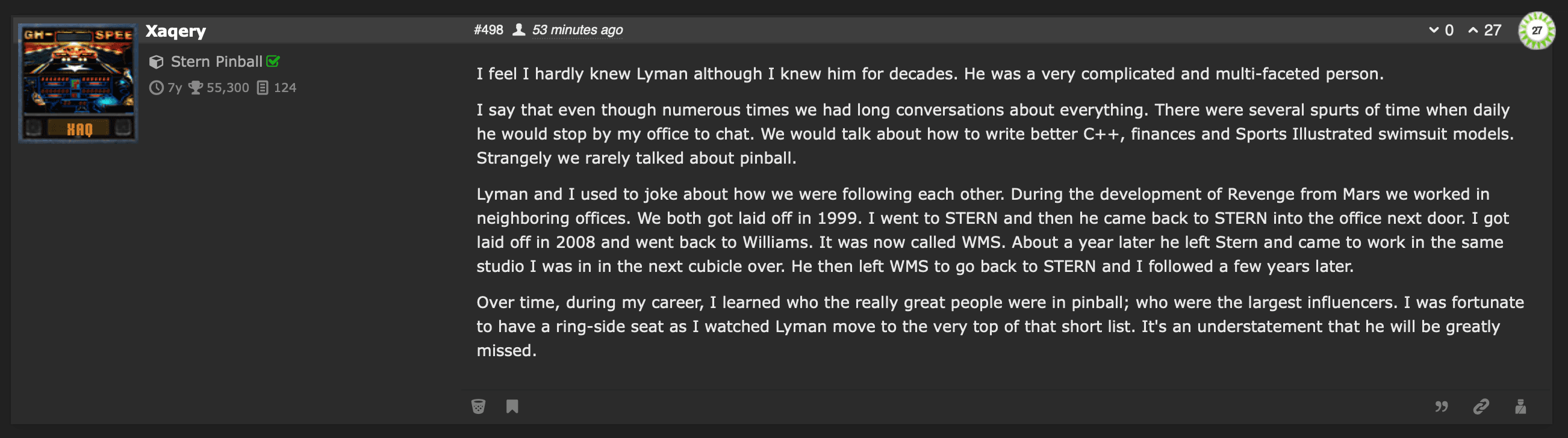Downvote the post with the down chevron
This screenshot has width=1568, height=438.
point(1434,30)
